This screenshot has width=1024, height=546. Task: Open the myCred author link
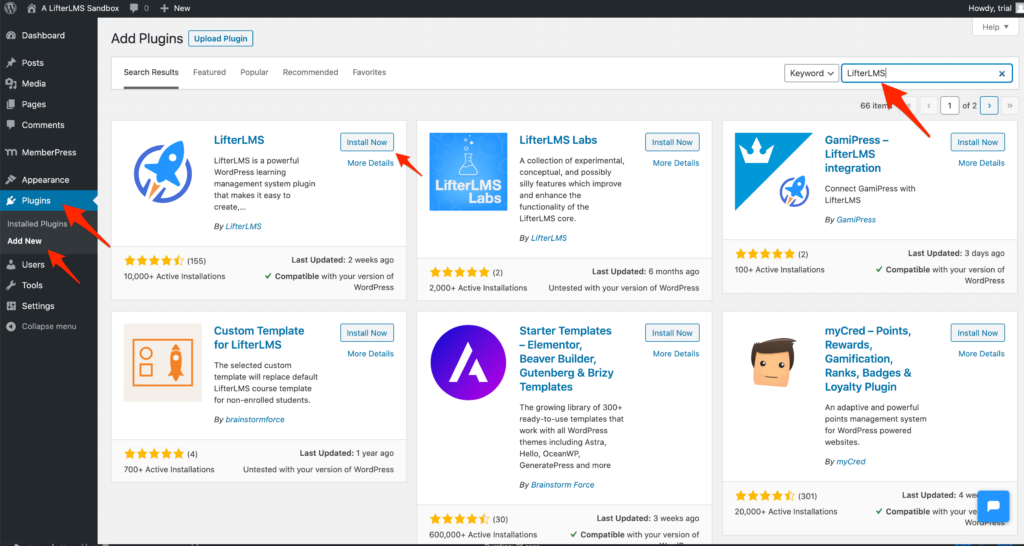(x=851, y=462)
